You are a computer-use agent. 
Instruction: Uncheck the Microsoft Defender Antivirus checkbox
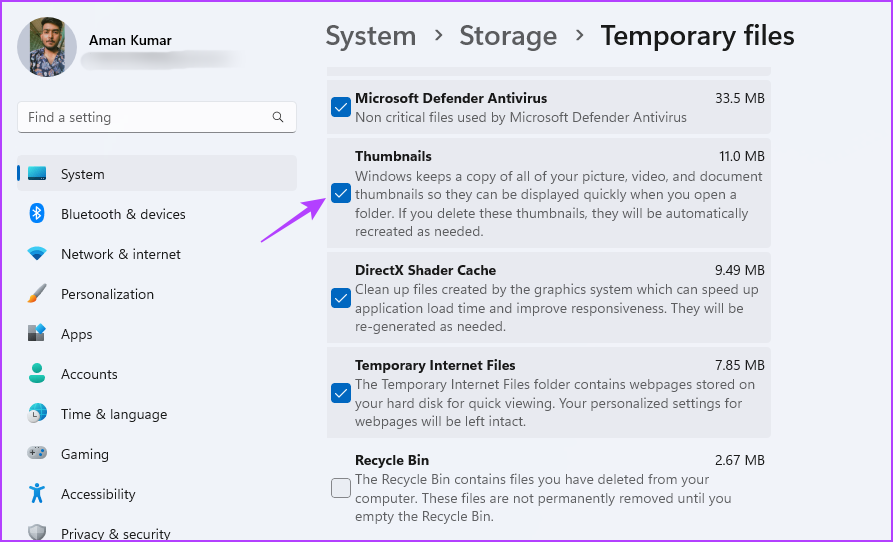coord(341,107)
